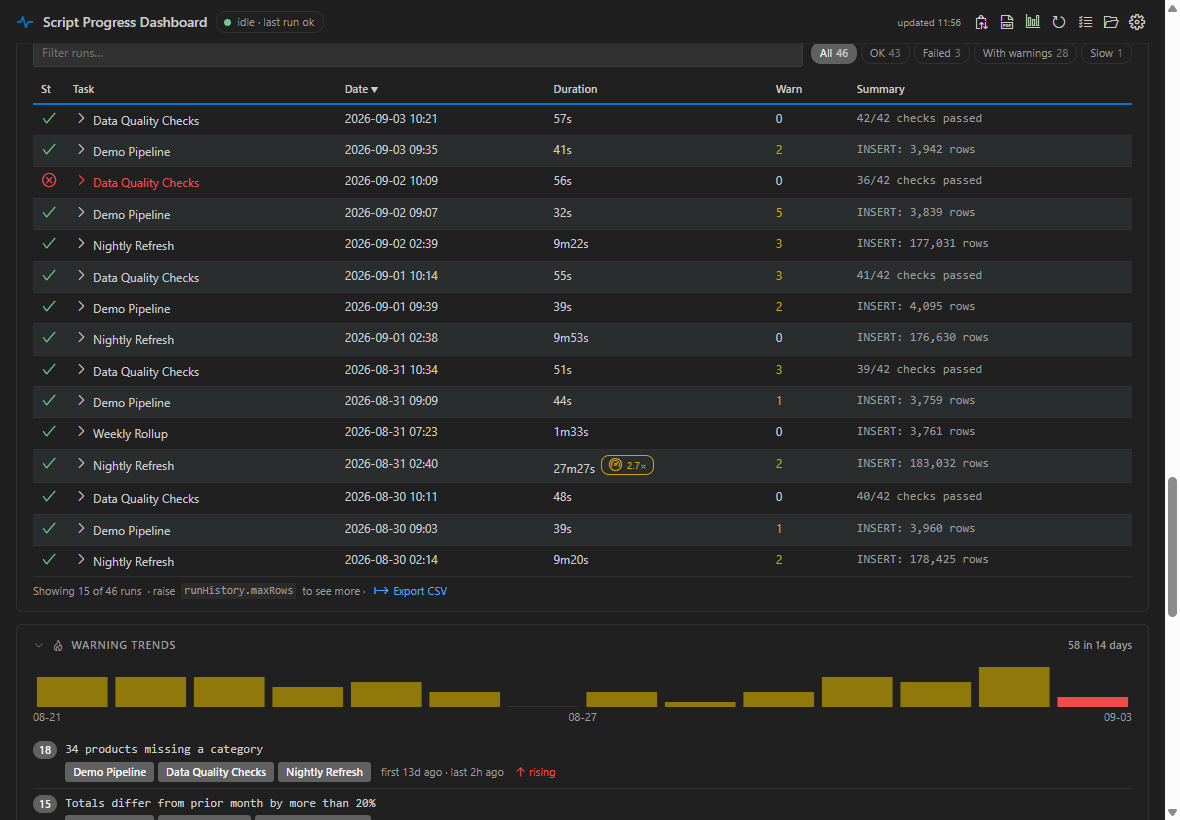Click the 'INSERT: 183,032 rows' summary

(x=923, y=463)
